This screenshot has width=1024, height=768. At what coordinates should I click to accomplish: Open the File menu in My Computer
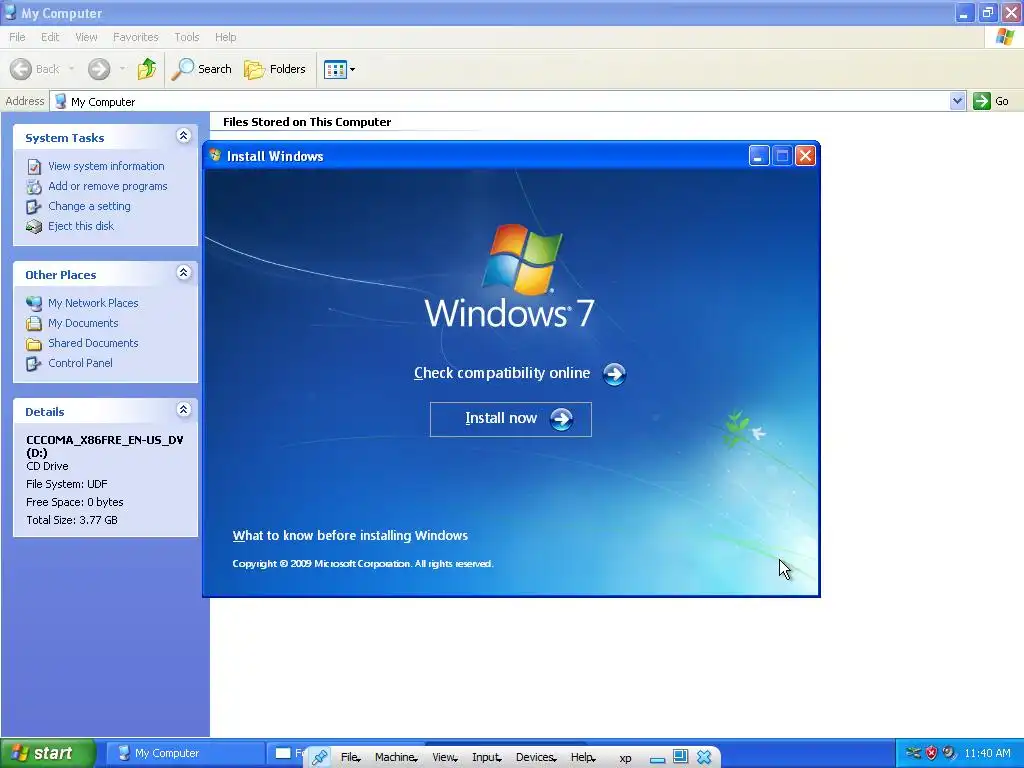click(x=17, y=37)
